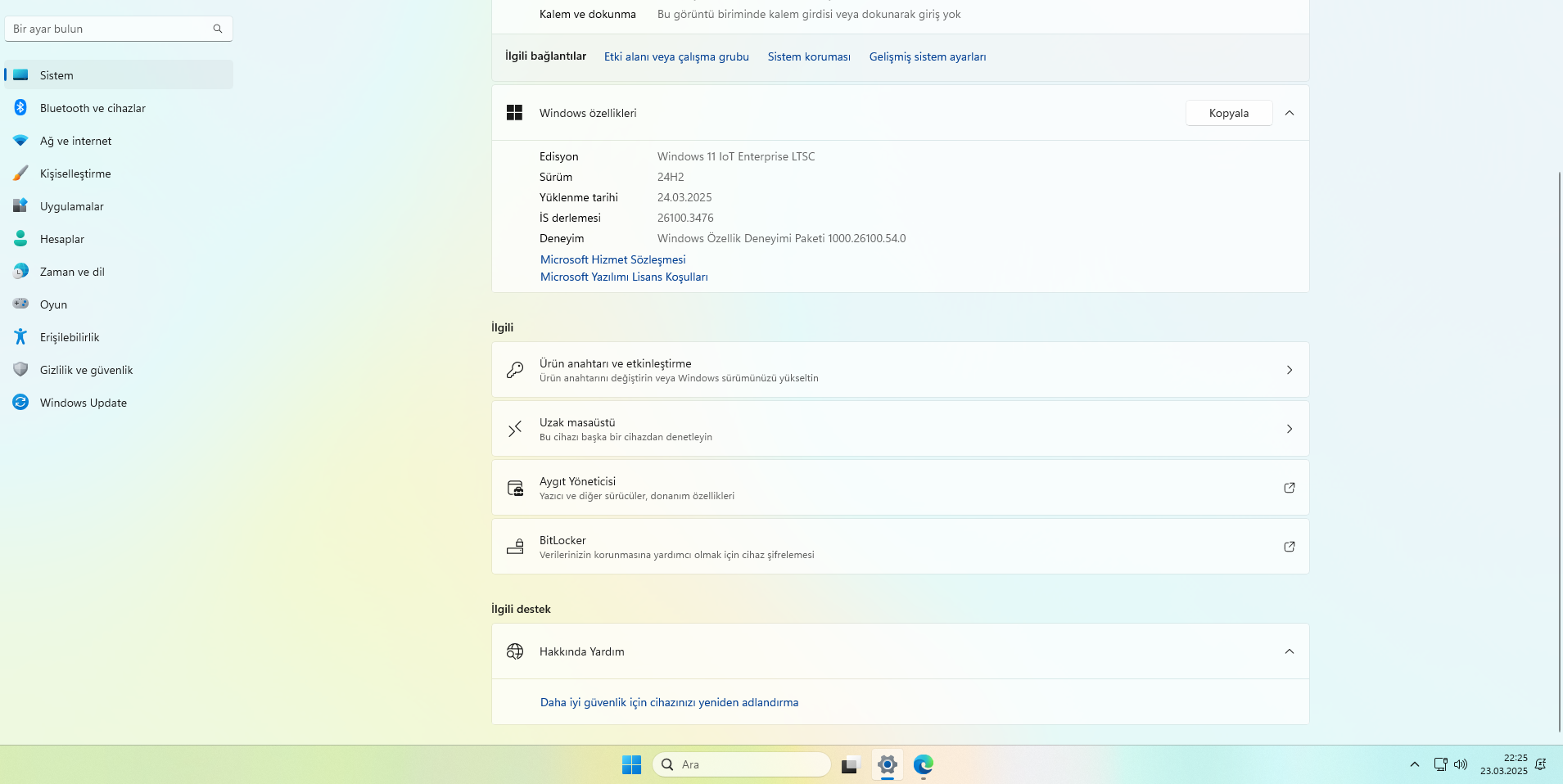Open Ürün anahtarı ve etkinleştirme chevron
Screen dimensions: 1563x784
pos(1290,370)
